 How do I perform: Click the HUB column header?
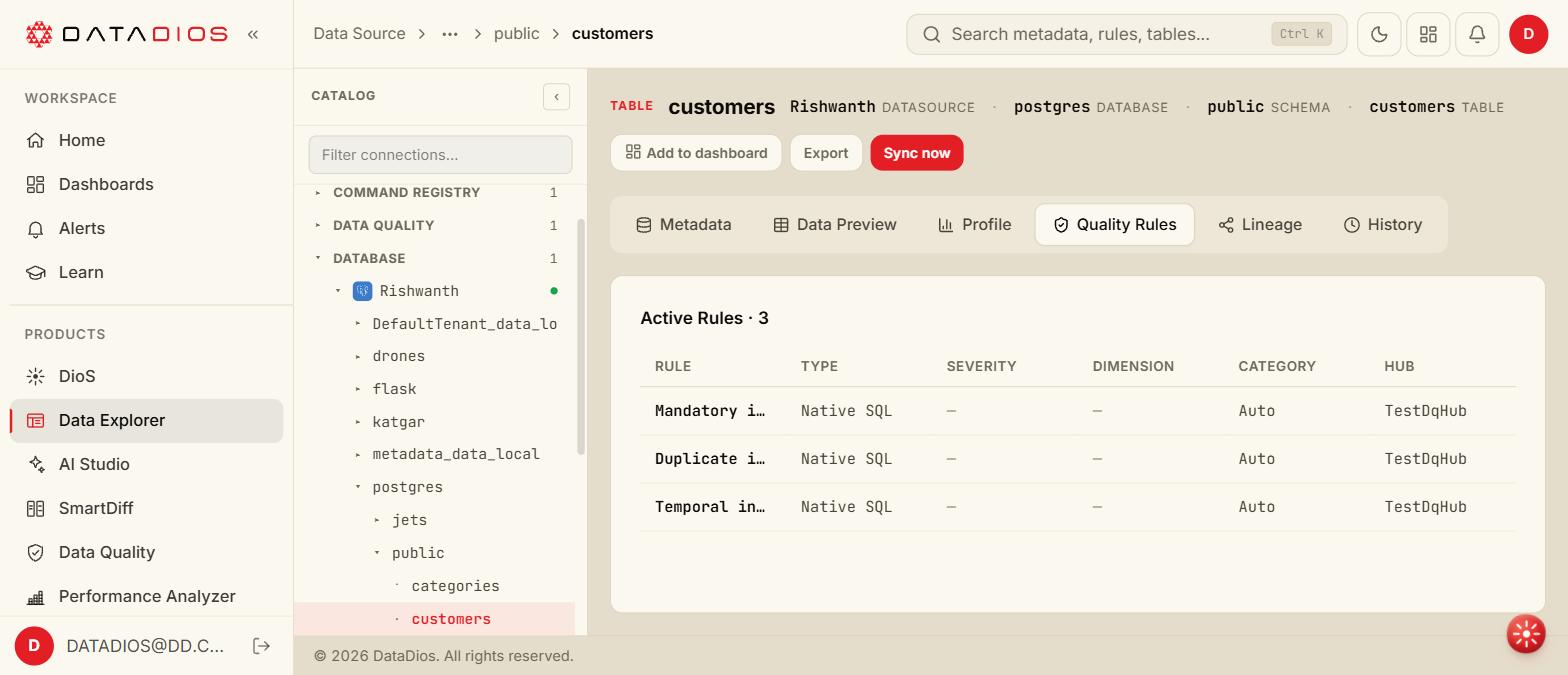tap(1399, 366)
